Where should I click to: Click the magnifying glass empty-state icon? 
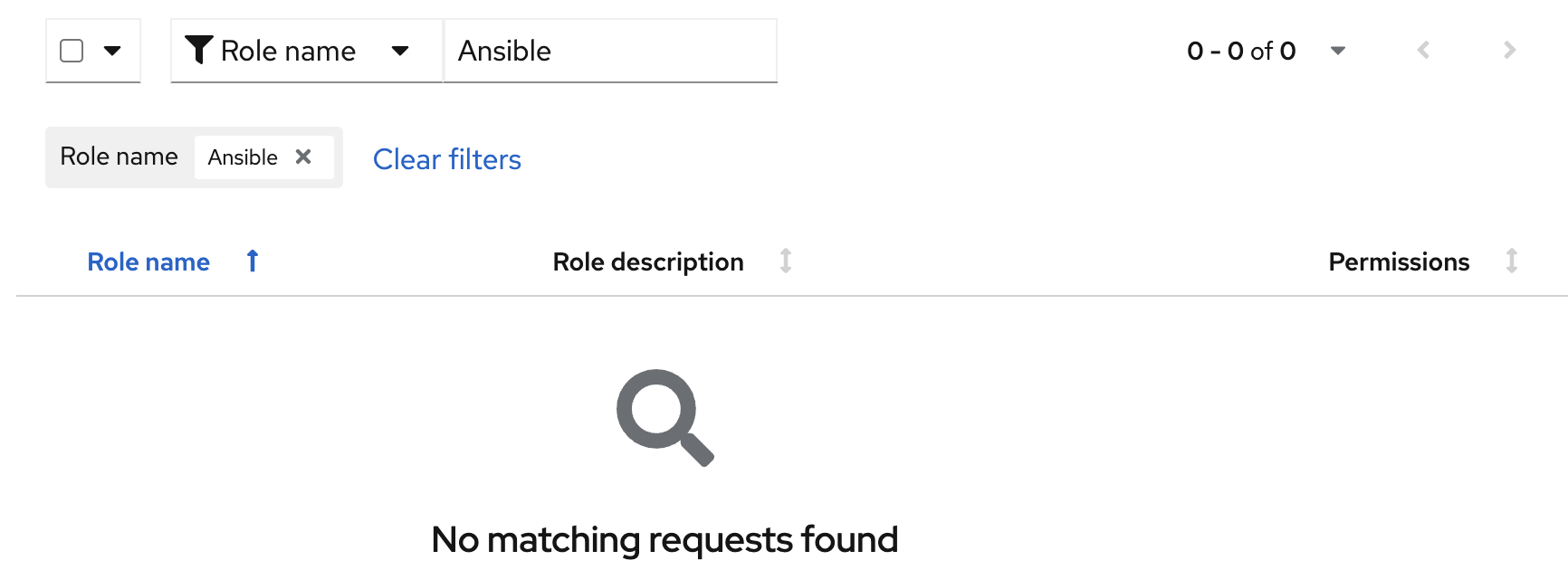click(664, 417)
